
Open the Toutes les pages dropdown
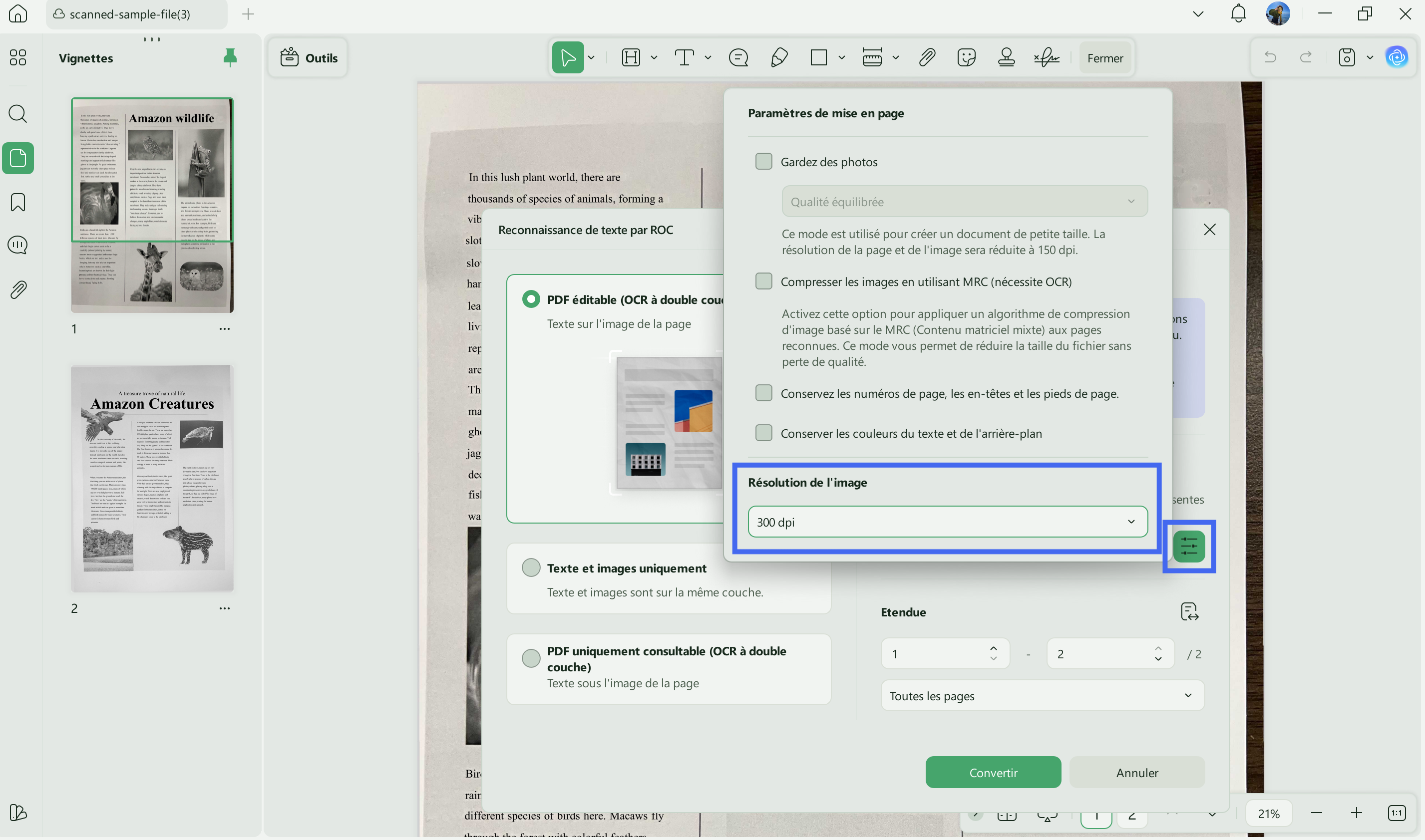pos(1042,696)
